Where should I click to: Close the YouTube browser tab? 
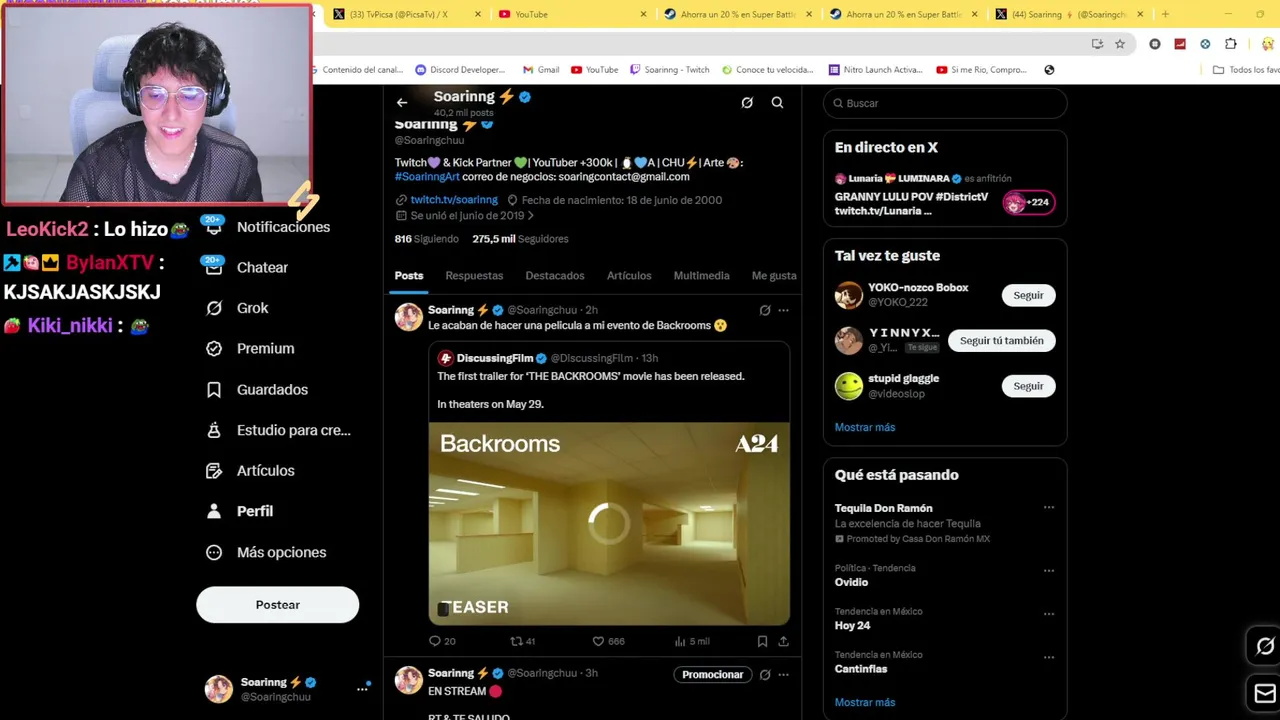[643, 14]
